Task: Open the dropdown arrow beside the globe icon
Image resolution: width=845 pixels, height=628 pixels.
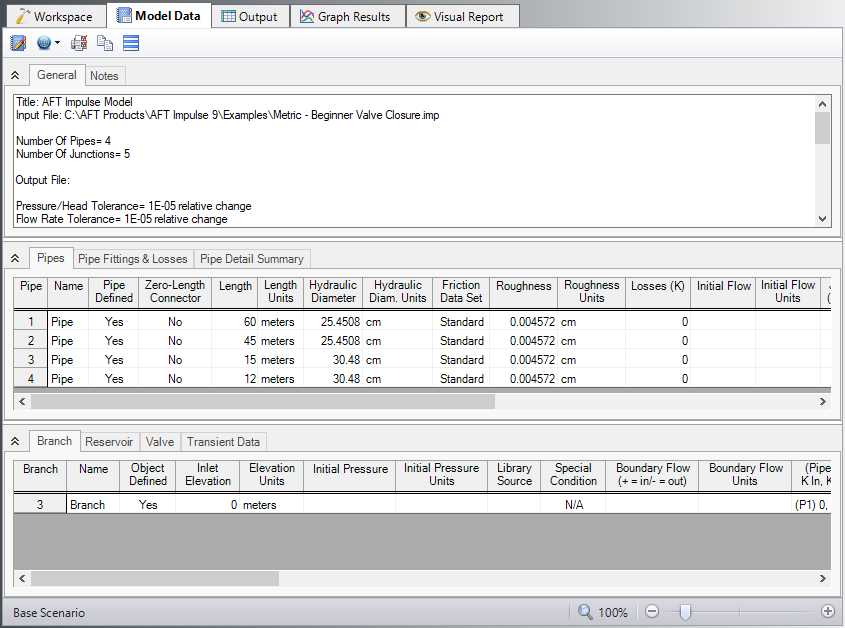Action: 58,43
